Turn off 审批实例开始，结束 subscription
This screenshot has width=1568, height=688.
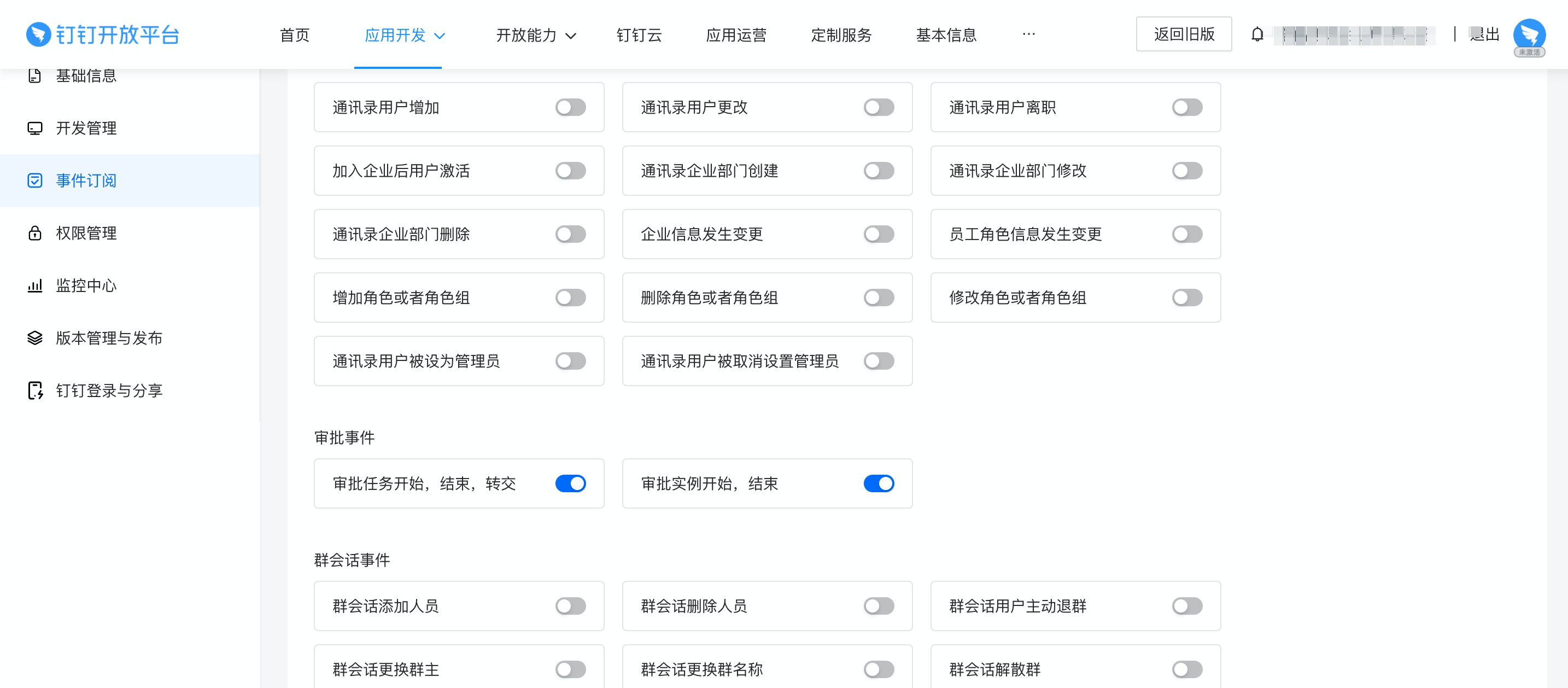(x=879, y=483)
